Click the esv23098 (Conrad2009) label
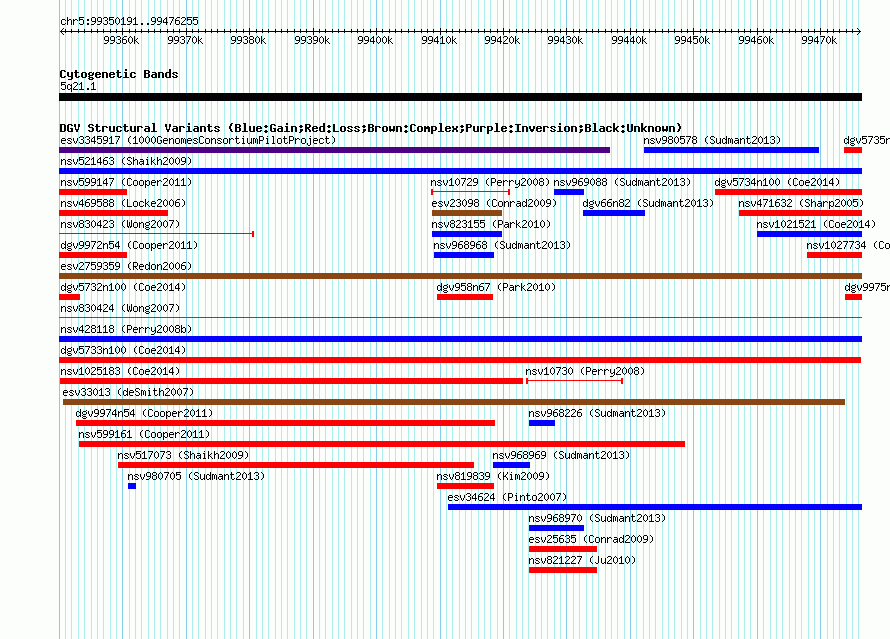Screen dimensions: 890x639 pos(494,203)
